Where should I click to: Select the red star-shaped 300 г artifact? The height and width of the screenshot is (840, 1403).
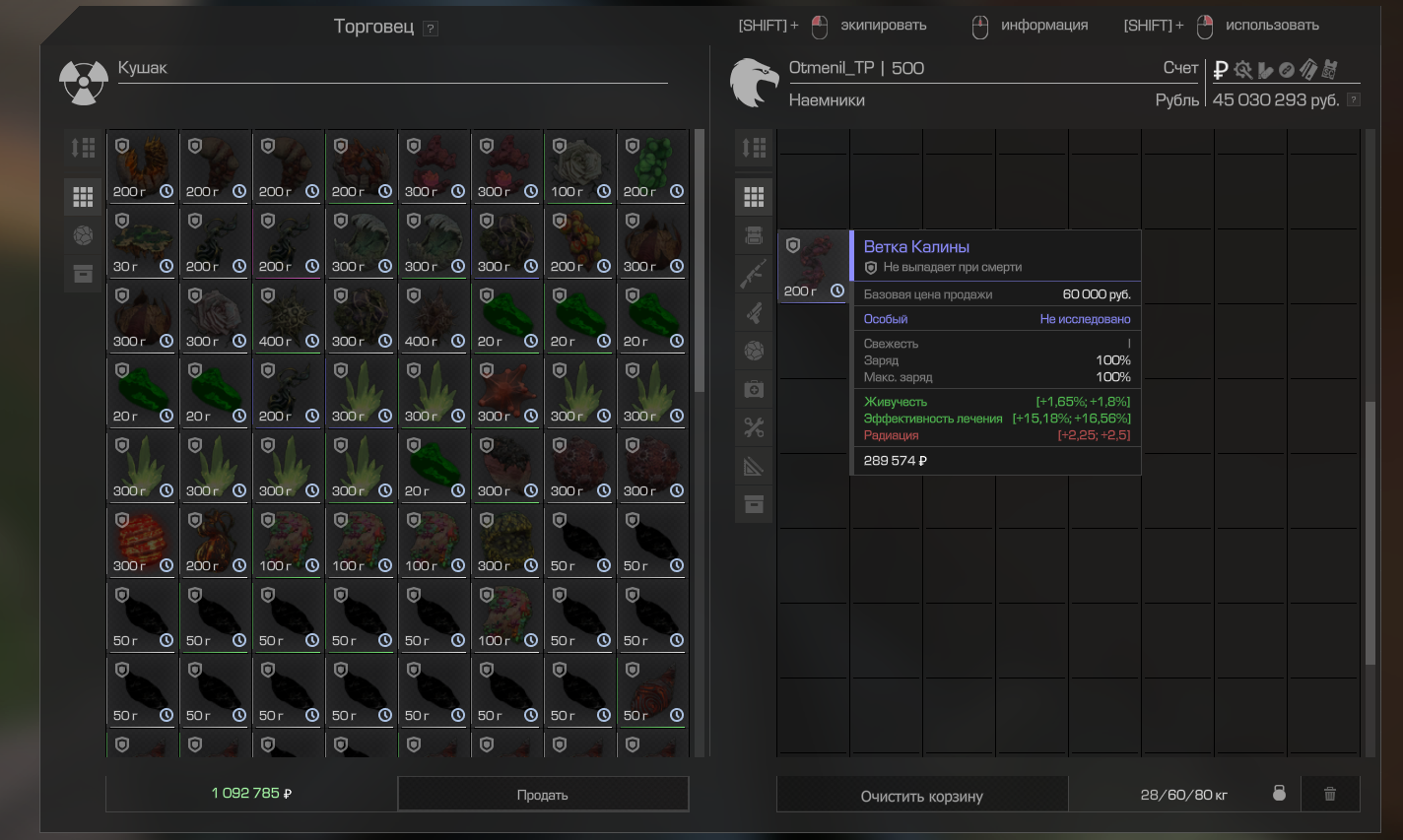[x=506, y=391]
